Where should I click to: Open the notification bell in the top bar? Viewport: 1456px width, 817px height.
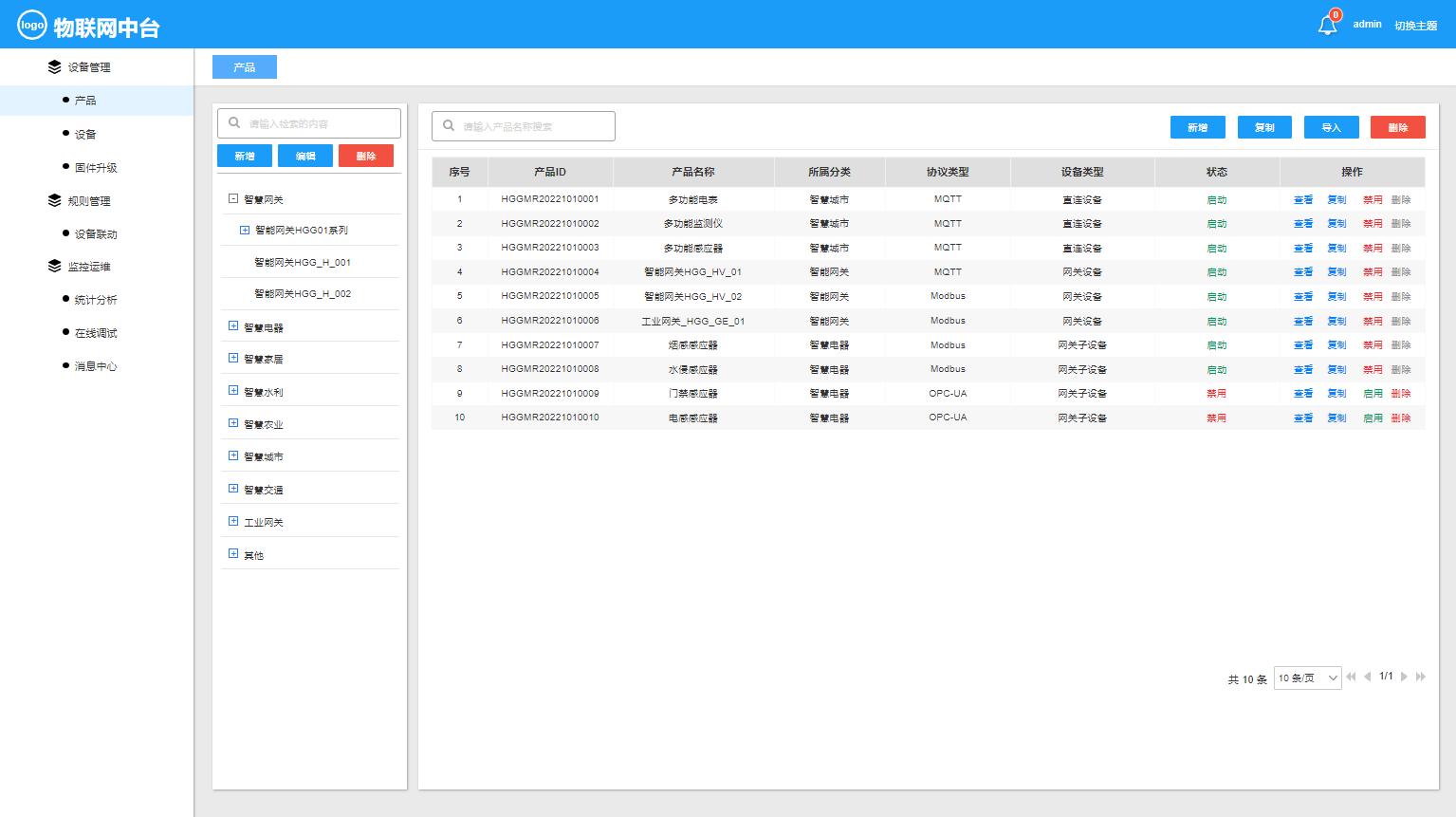coord(1327,25)
